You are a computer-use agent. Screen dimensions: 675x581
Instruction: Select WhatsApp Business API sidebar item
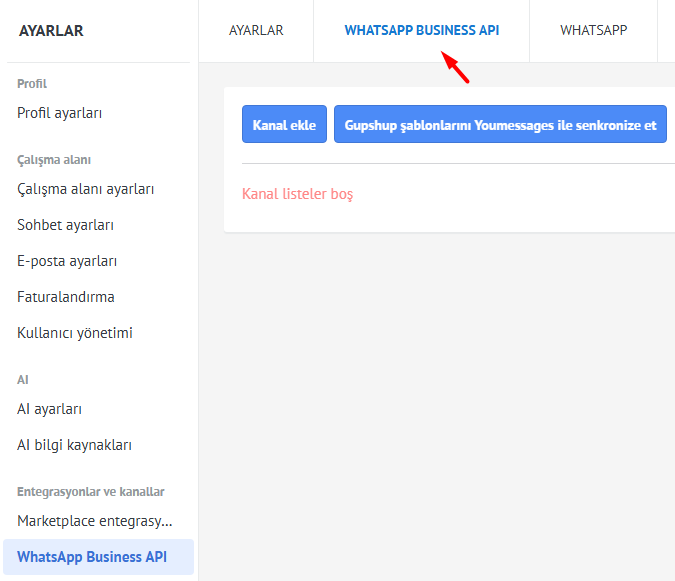coord(92,557)
